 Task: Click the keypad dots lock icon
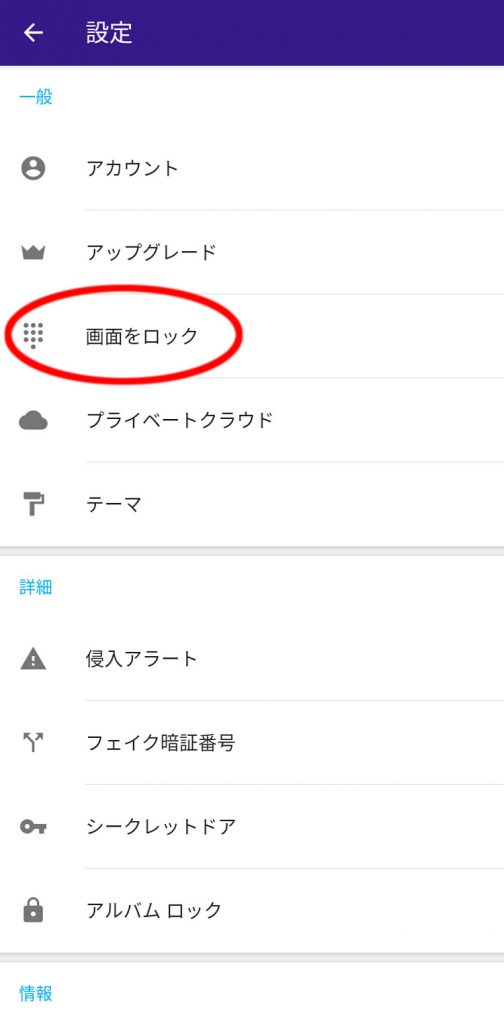[33, 336]
